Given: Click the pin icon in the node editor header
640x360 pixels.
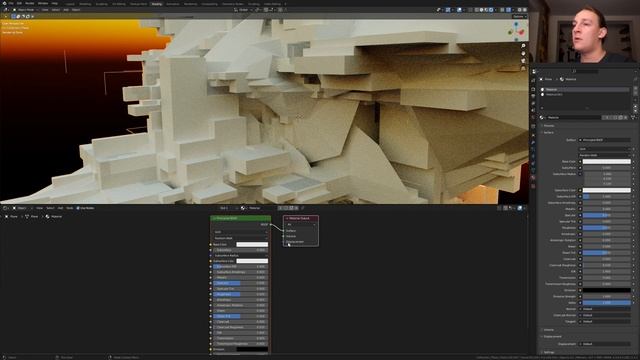Looking at the screenshot, I should pos(302,208).
